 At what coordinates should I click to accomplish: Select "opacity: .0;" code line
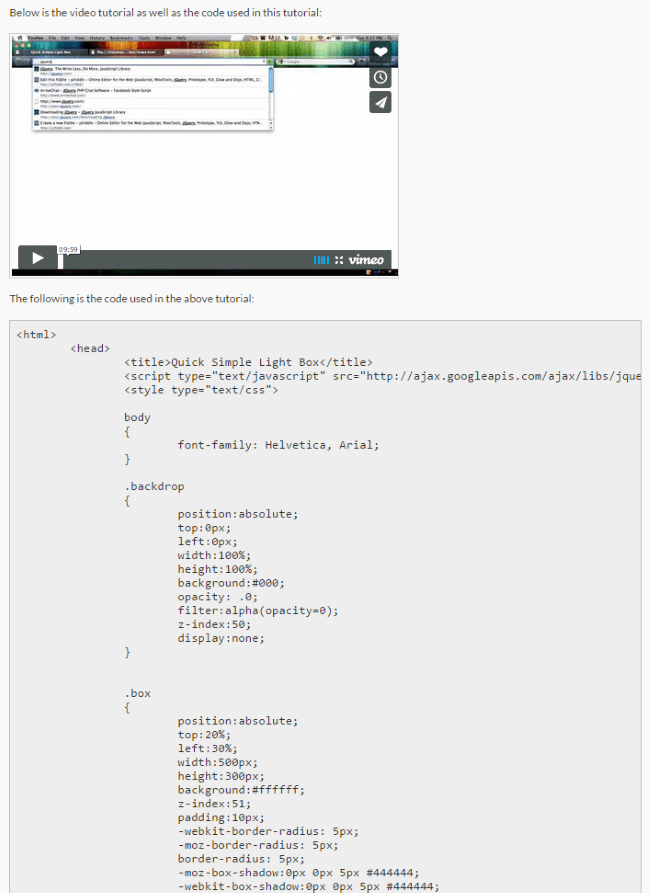(x=218, y=597)
